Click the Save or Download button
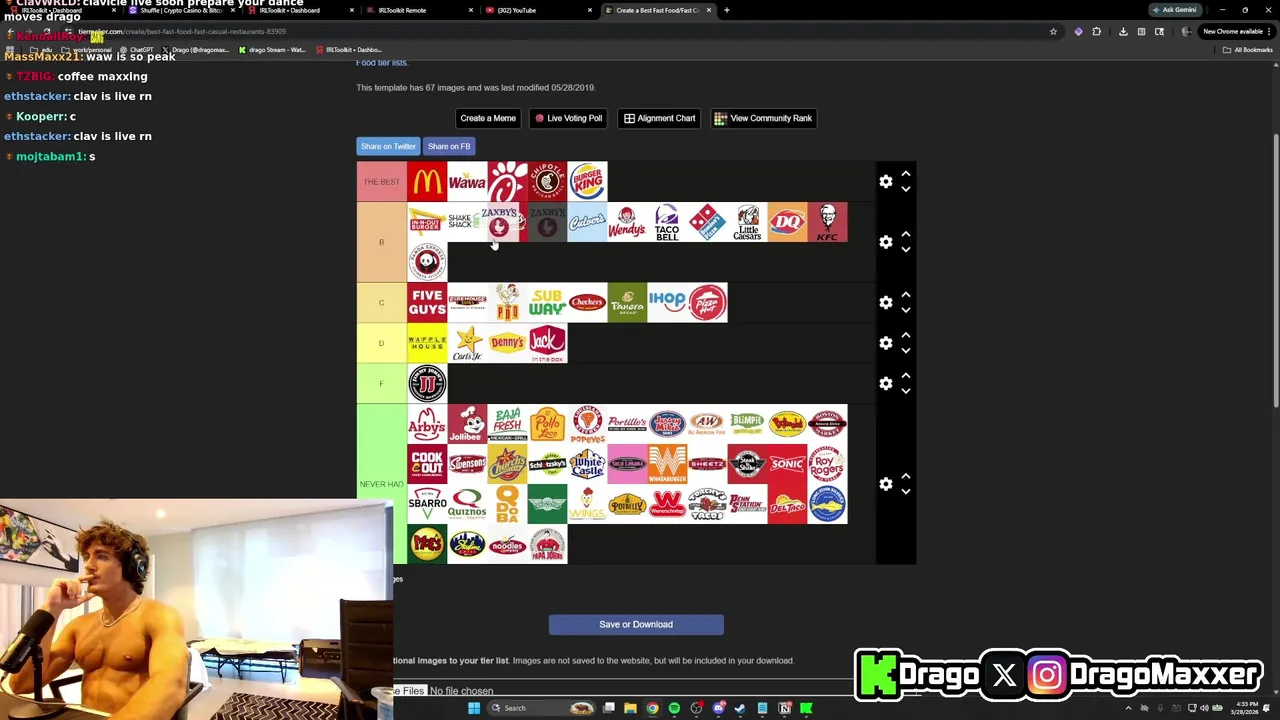 pos(636,624)
